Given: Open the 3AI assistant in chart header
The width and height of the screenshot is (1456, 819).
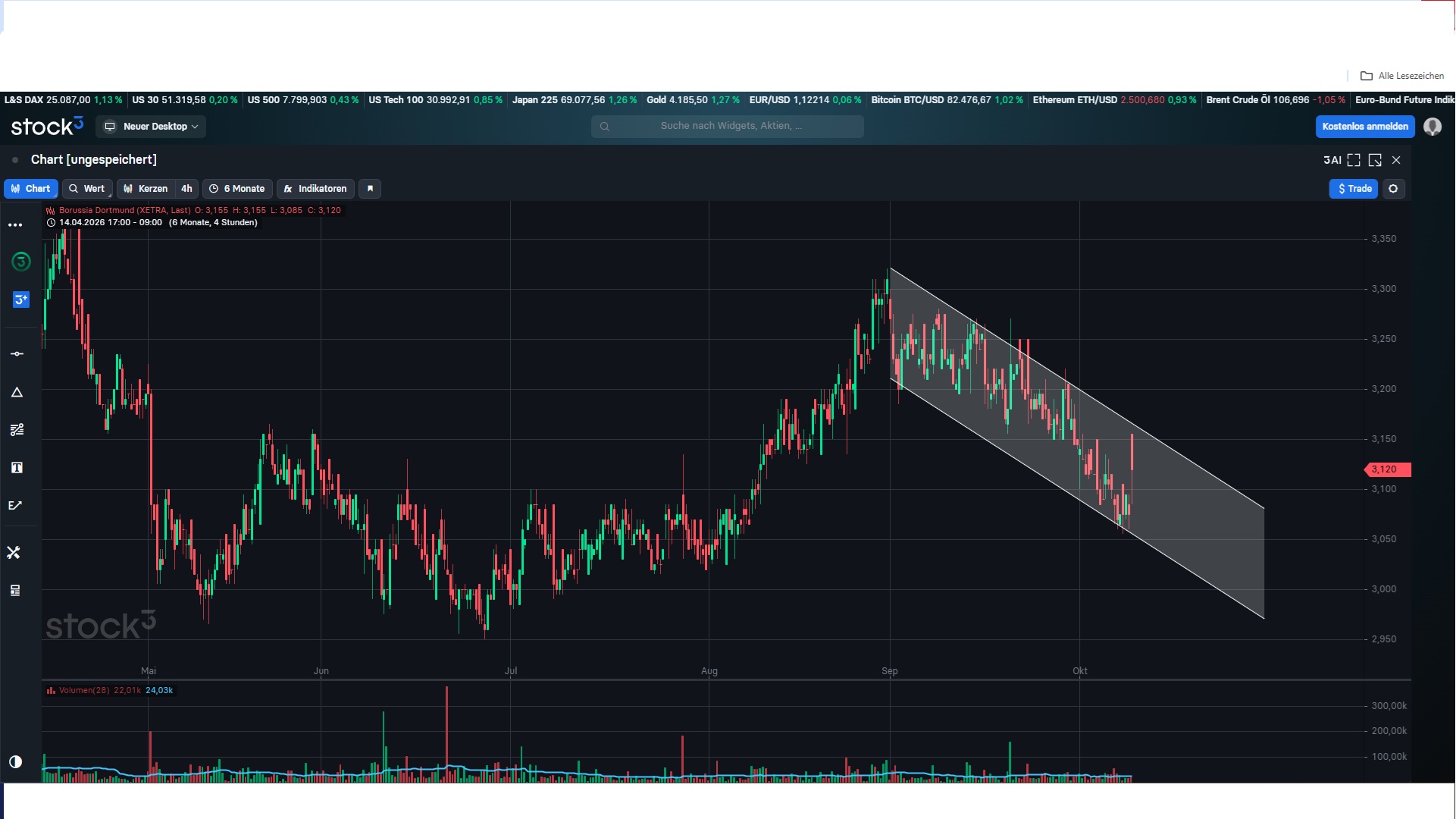Looking at the screenshot, I should pos(1332,160).
